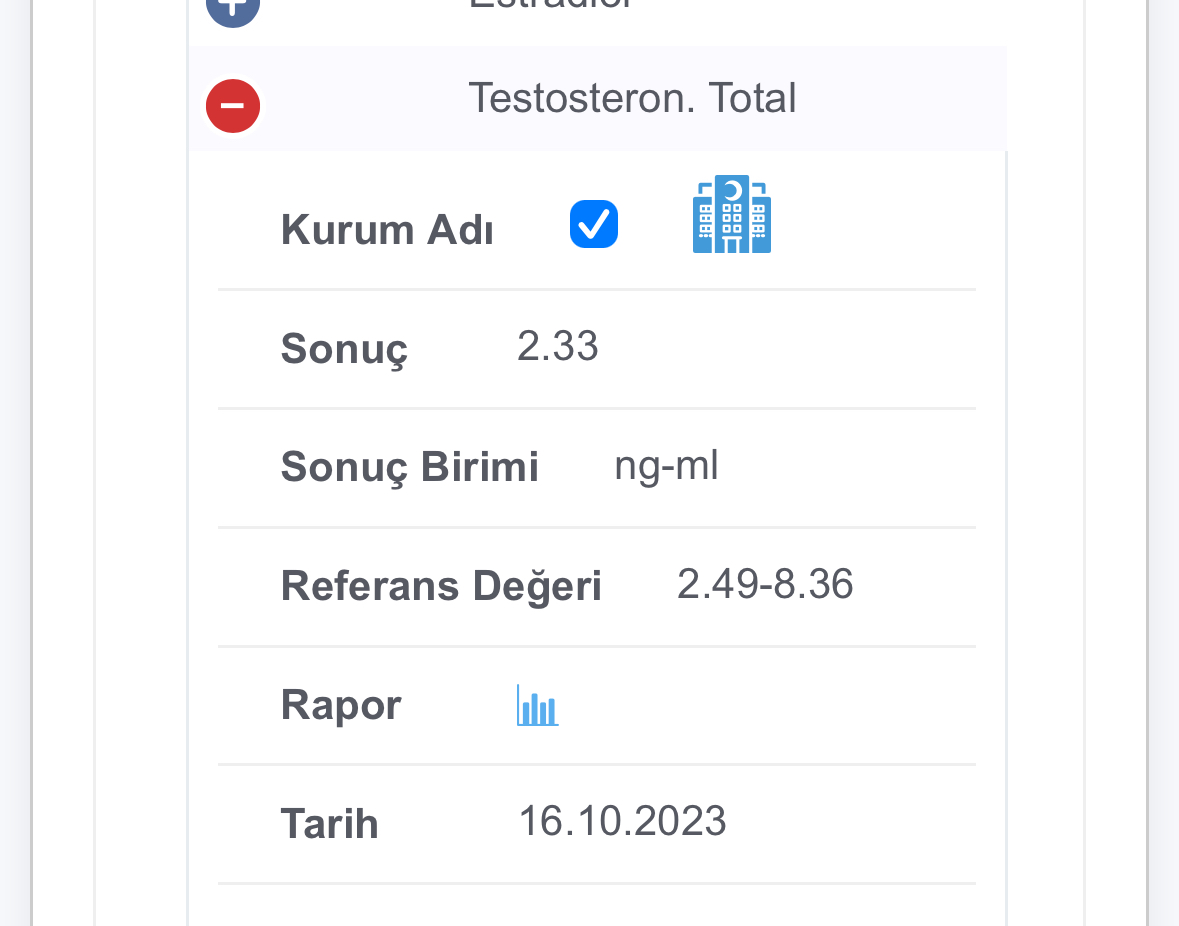Open the Rapor bar chart icon
Viewport: 1179px width, 926px height.
point(538,705)
